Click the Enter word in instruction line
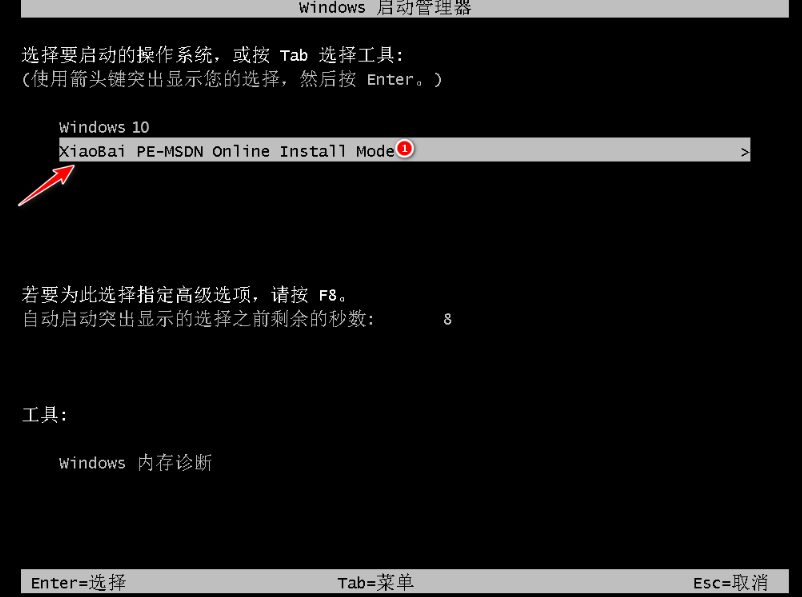The width and height of the screenshot is (802, 597). (x=390, y=79)
